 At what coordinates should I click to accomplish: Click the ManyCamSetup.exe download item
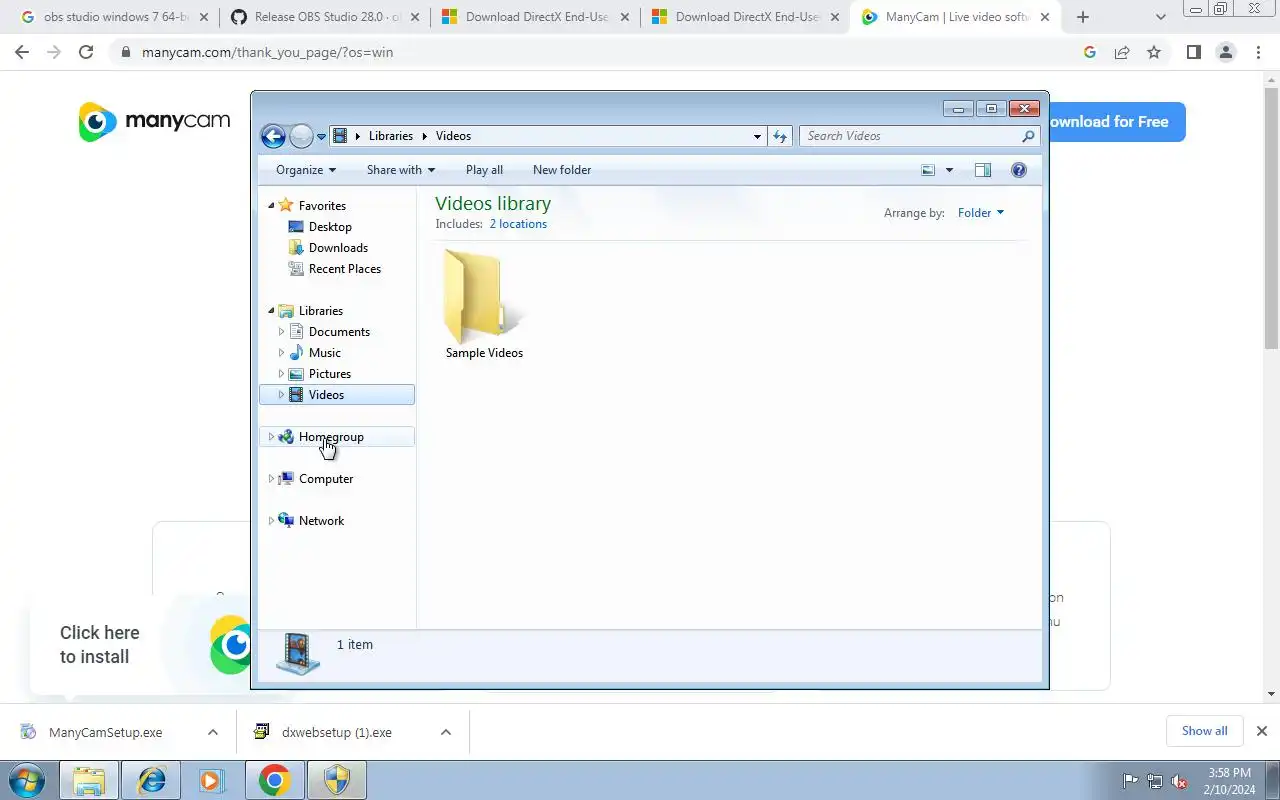click(106, 732)
